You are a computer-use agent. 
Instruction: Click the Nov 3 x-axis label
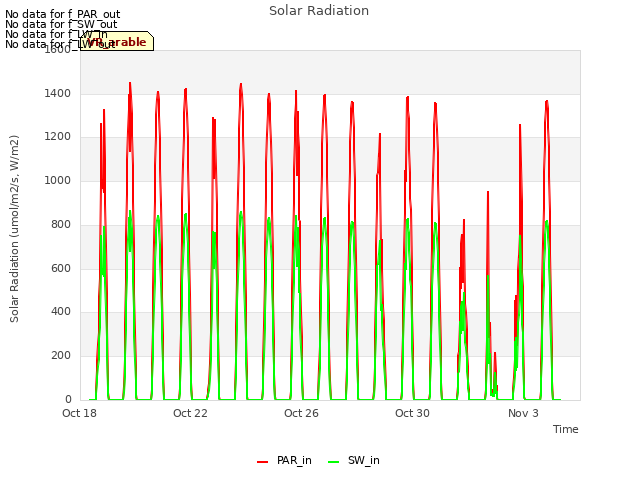(x=523, y=413)
